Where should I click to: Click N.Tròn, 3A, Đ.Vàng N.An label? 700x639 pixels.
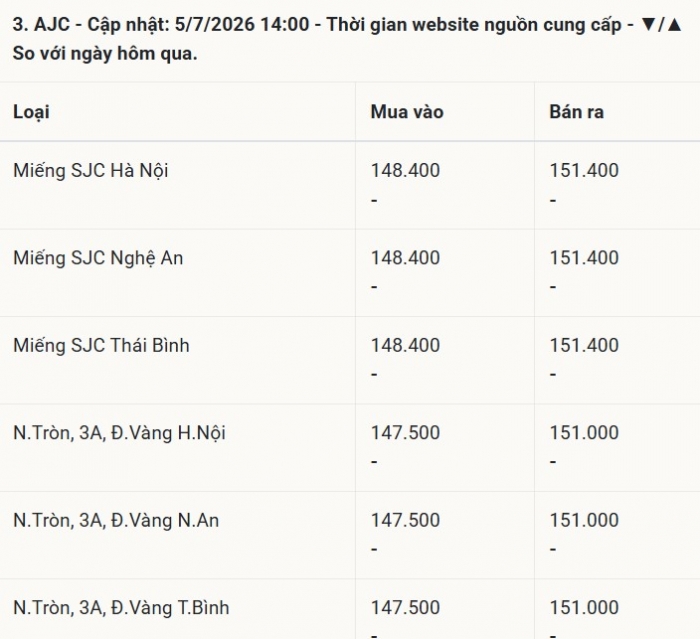(116, 520)
